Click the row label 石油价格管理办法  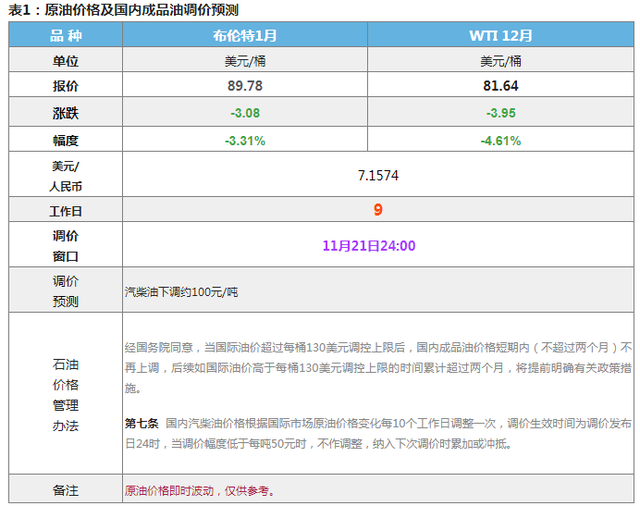[65, 395]
